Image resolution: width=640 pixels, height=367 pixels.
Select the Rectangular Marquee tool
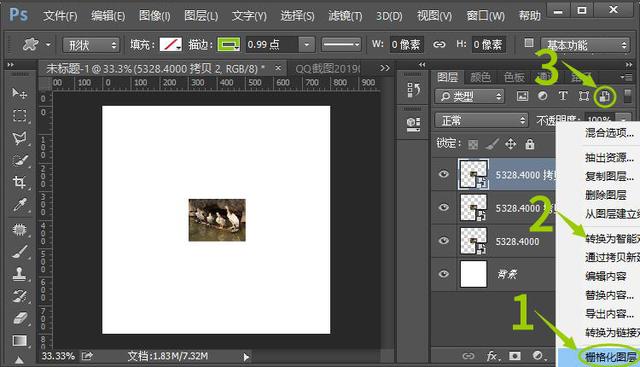pyautogui.click(x=19, y=116)
